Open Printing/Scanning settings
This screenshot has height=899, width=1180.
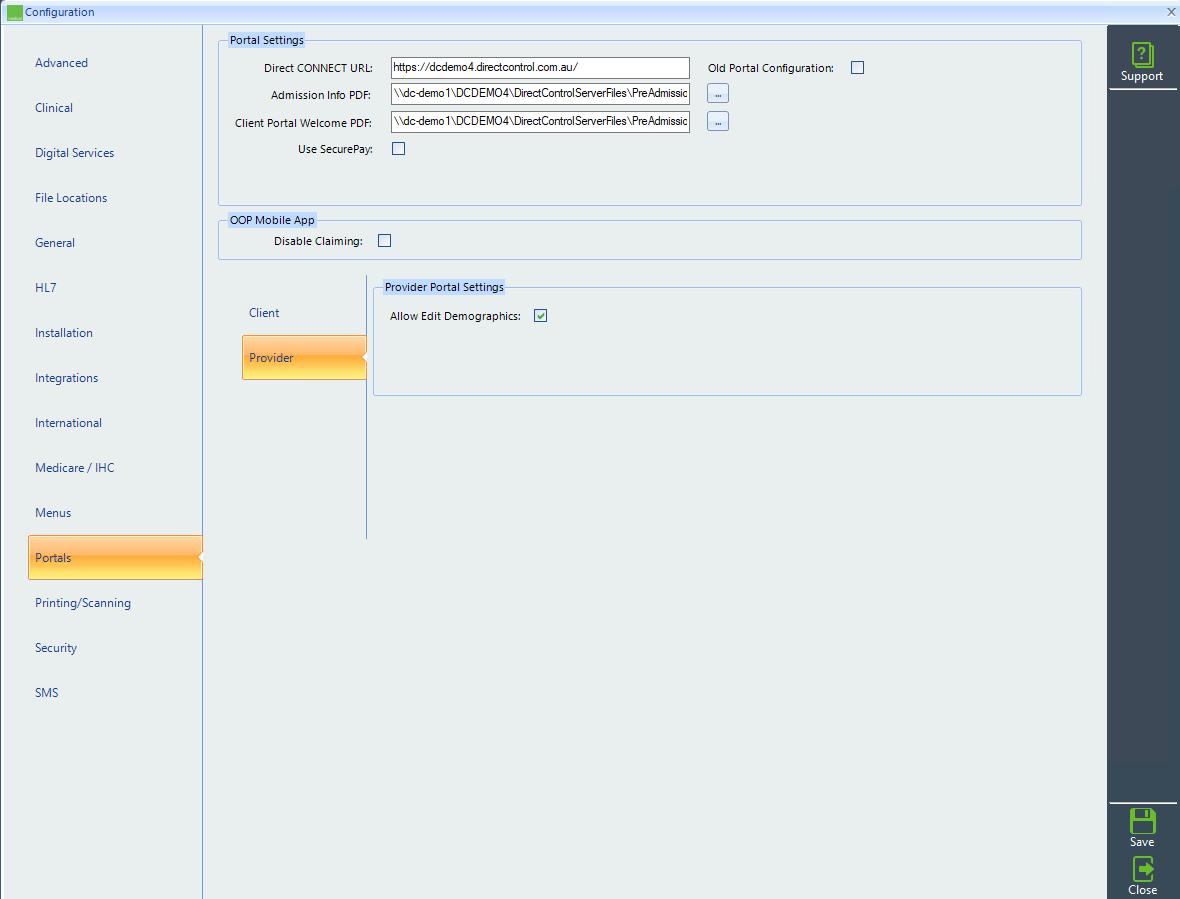tap(83, 603)
